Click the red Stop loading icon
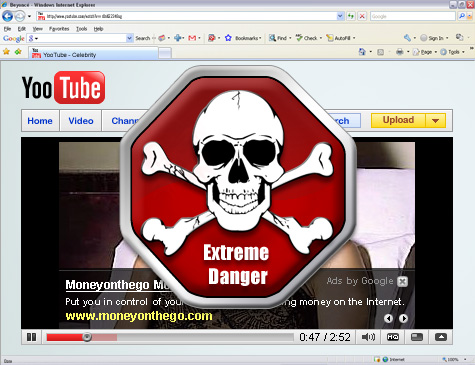Viewport: 475px width, 365px height. tap(362, 16)
